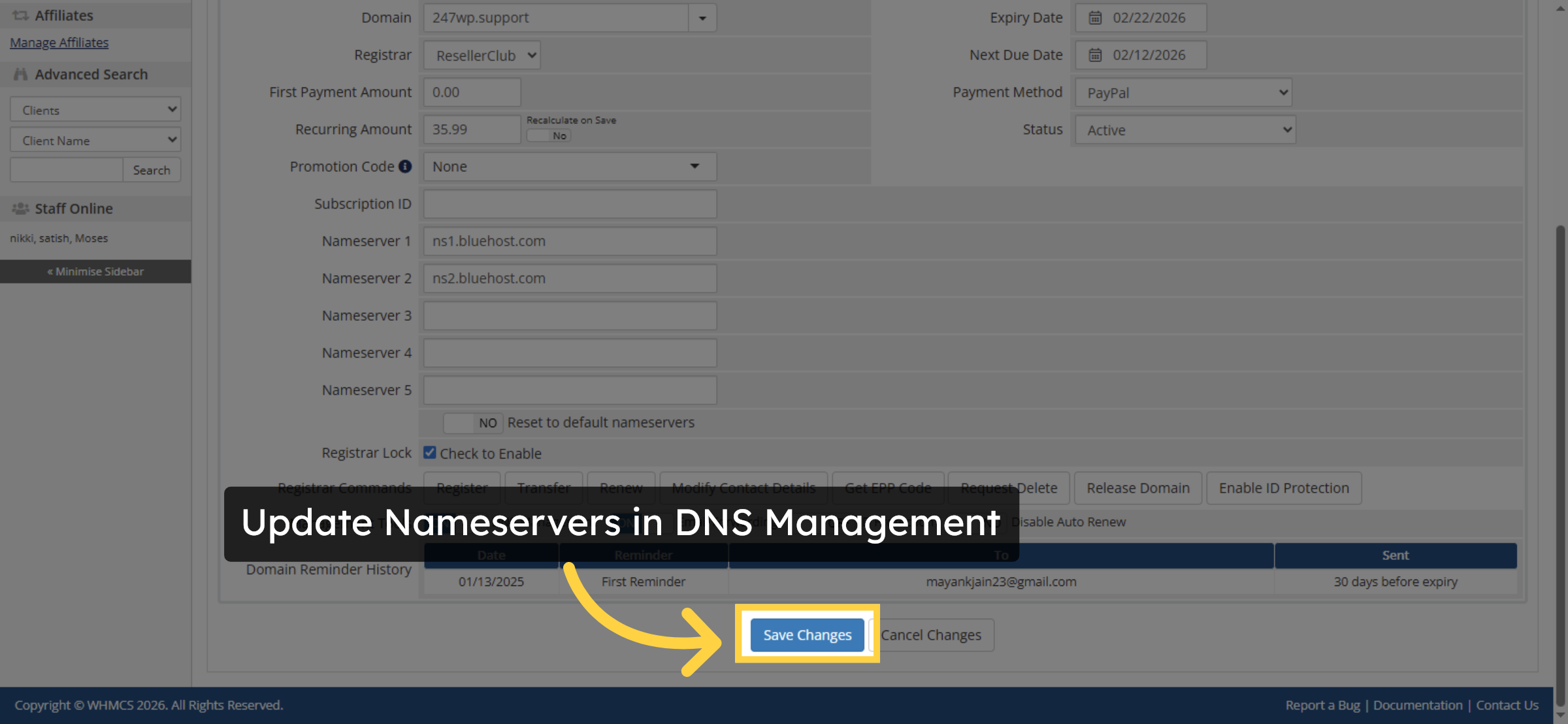
Task: Click the Report a Bug link
Action: pos(1322,705)
